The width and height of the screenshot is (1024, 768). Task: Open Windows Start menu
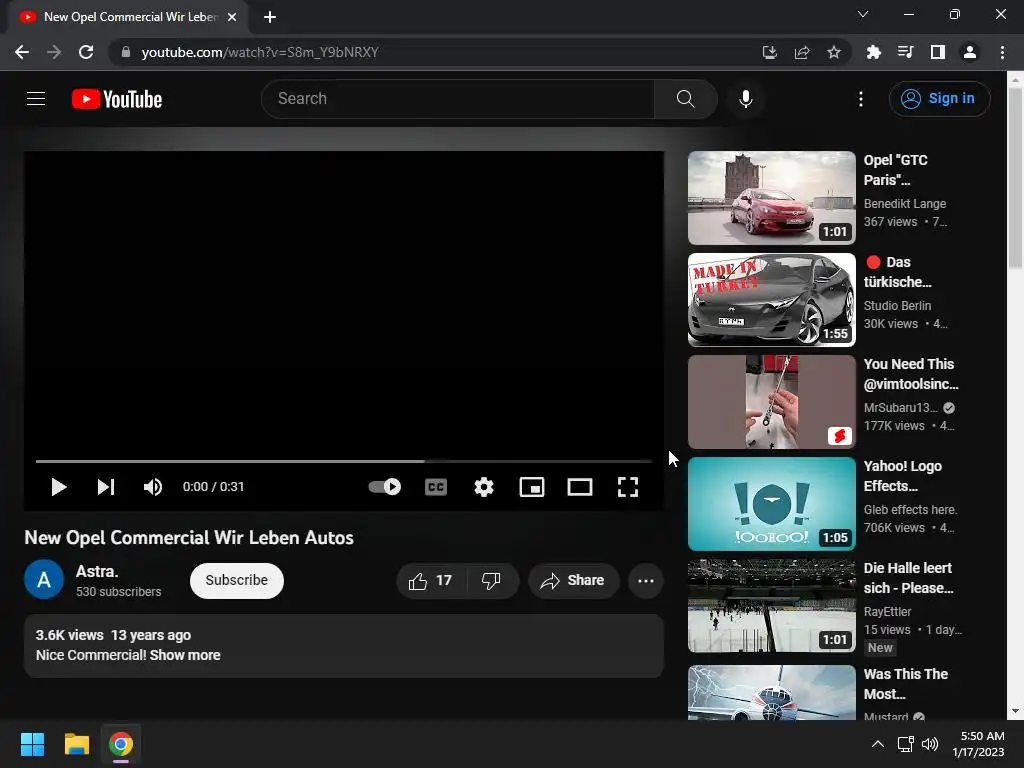[x=32, y=744]
